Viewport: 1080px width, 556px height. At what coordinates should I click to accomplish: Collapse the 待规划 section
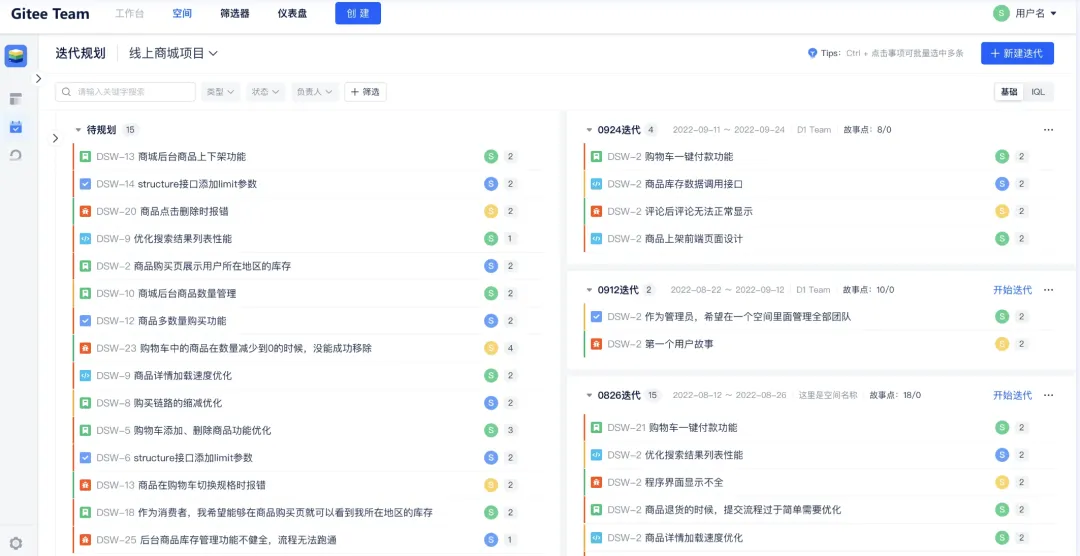(78, 130)
